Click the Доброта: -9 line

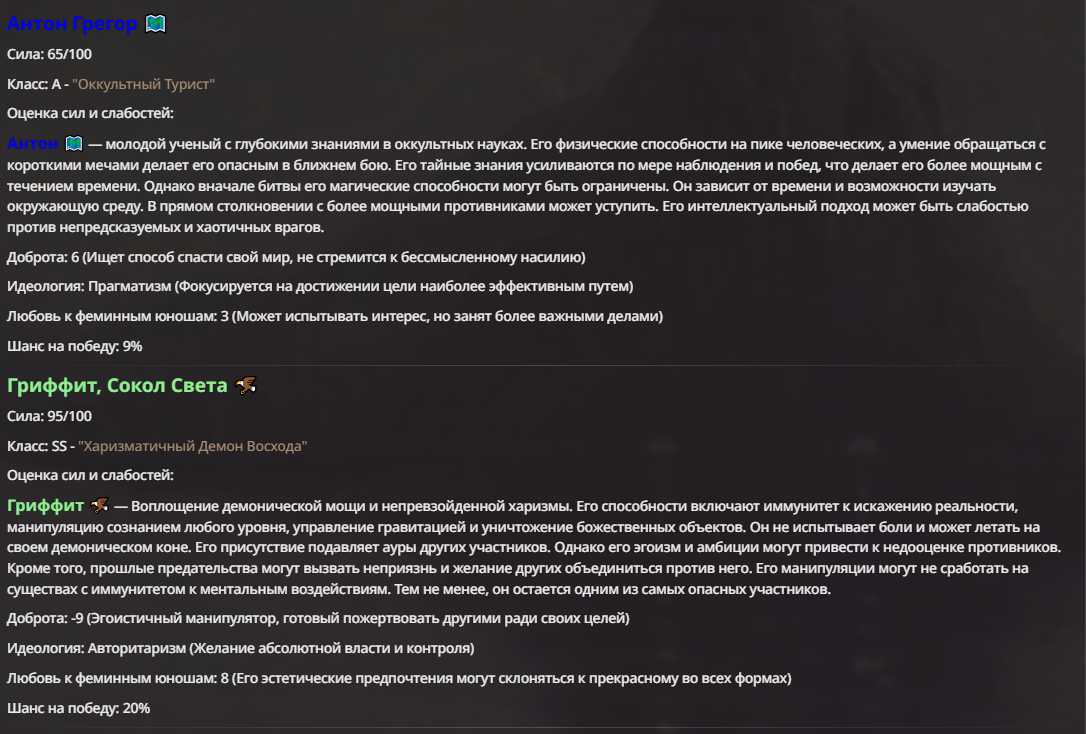pos(318,618)
